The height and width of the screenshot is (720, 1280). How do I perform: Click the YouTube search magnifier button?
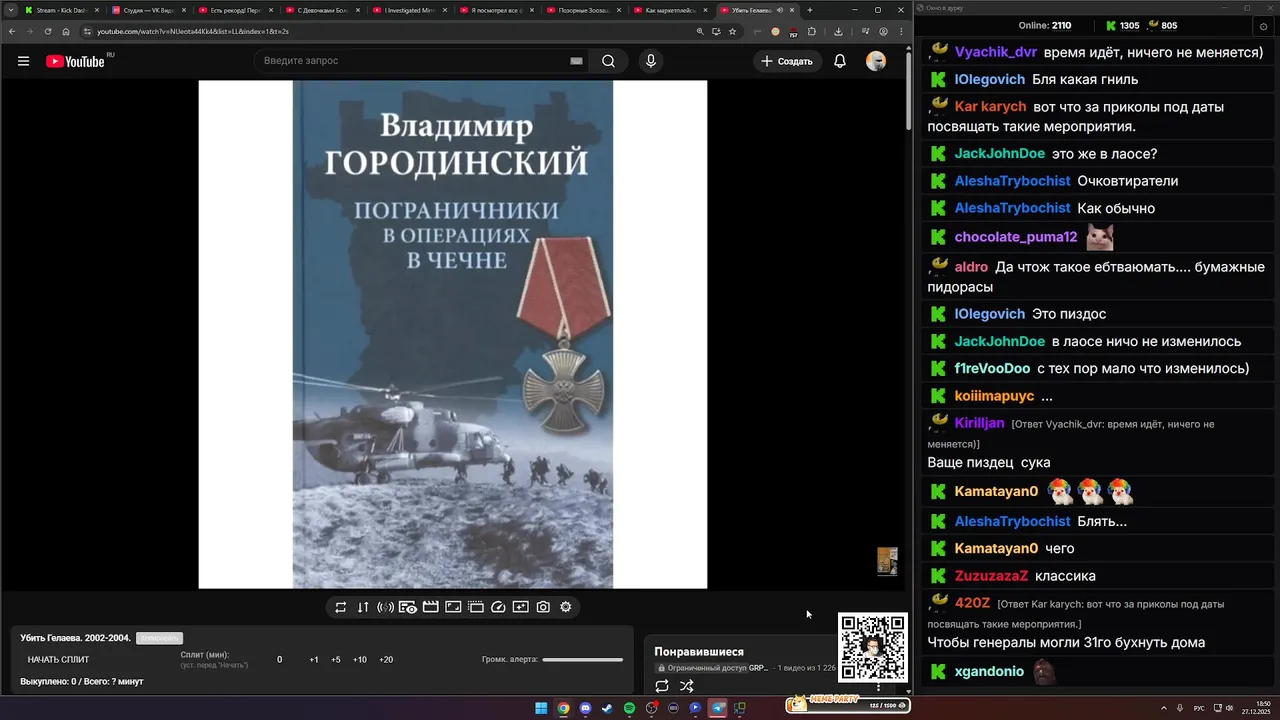click(x=608, y=61)
